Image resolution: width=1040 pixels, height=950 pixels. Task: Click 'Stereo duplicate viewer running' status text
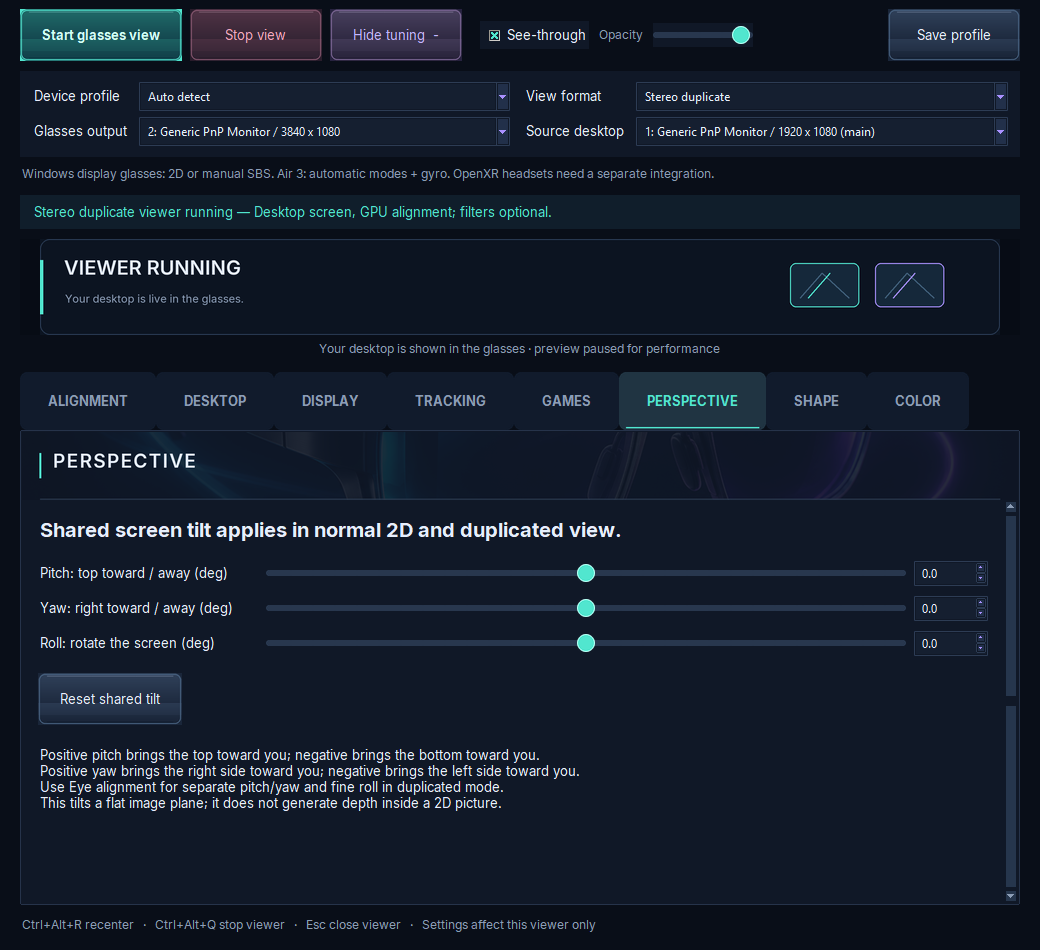(x=133, y=212)
